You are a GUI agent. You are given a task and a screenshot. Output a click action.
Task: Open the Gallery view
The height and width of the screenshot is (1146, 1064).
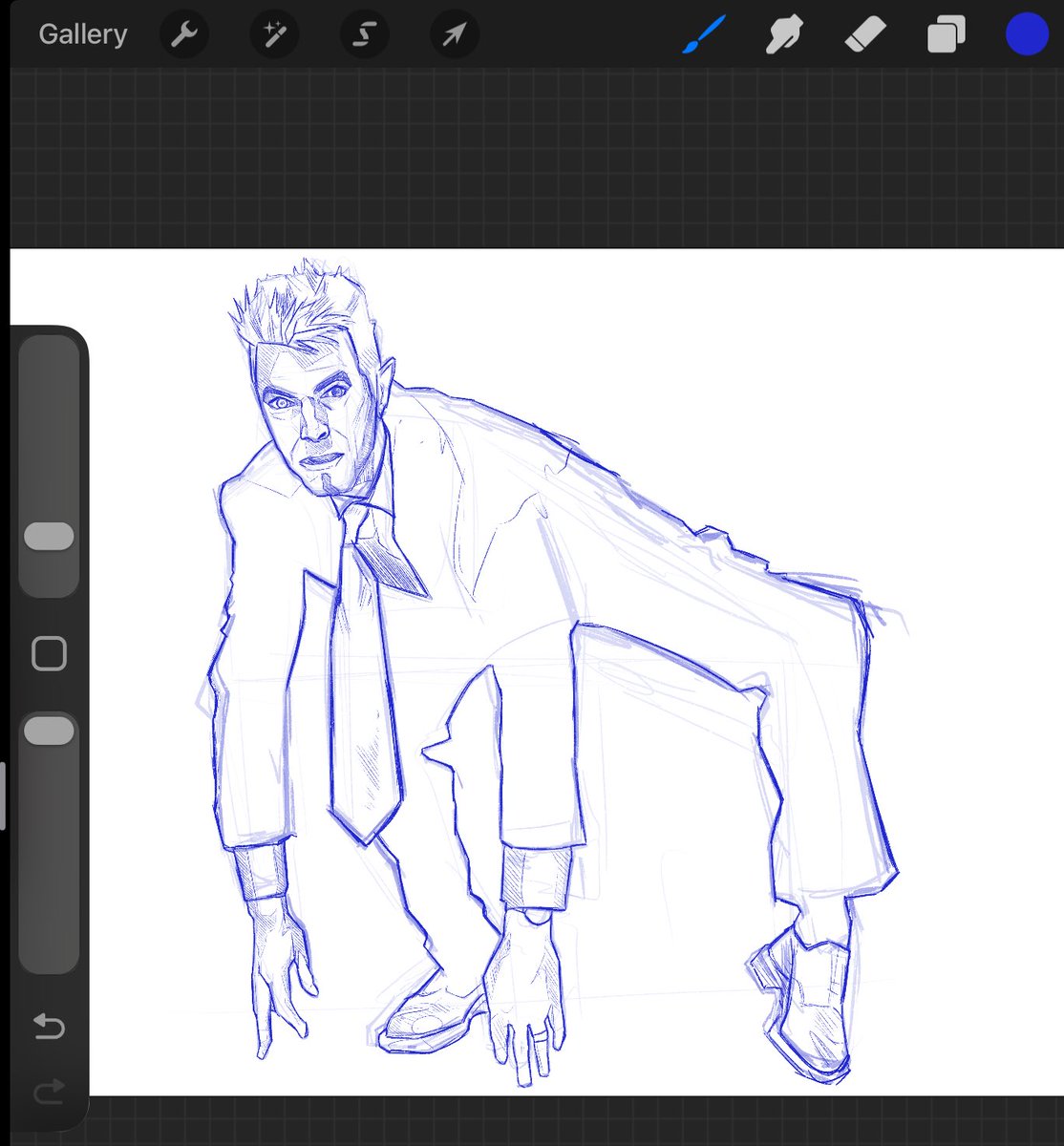tap(82, 34)
